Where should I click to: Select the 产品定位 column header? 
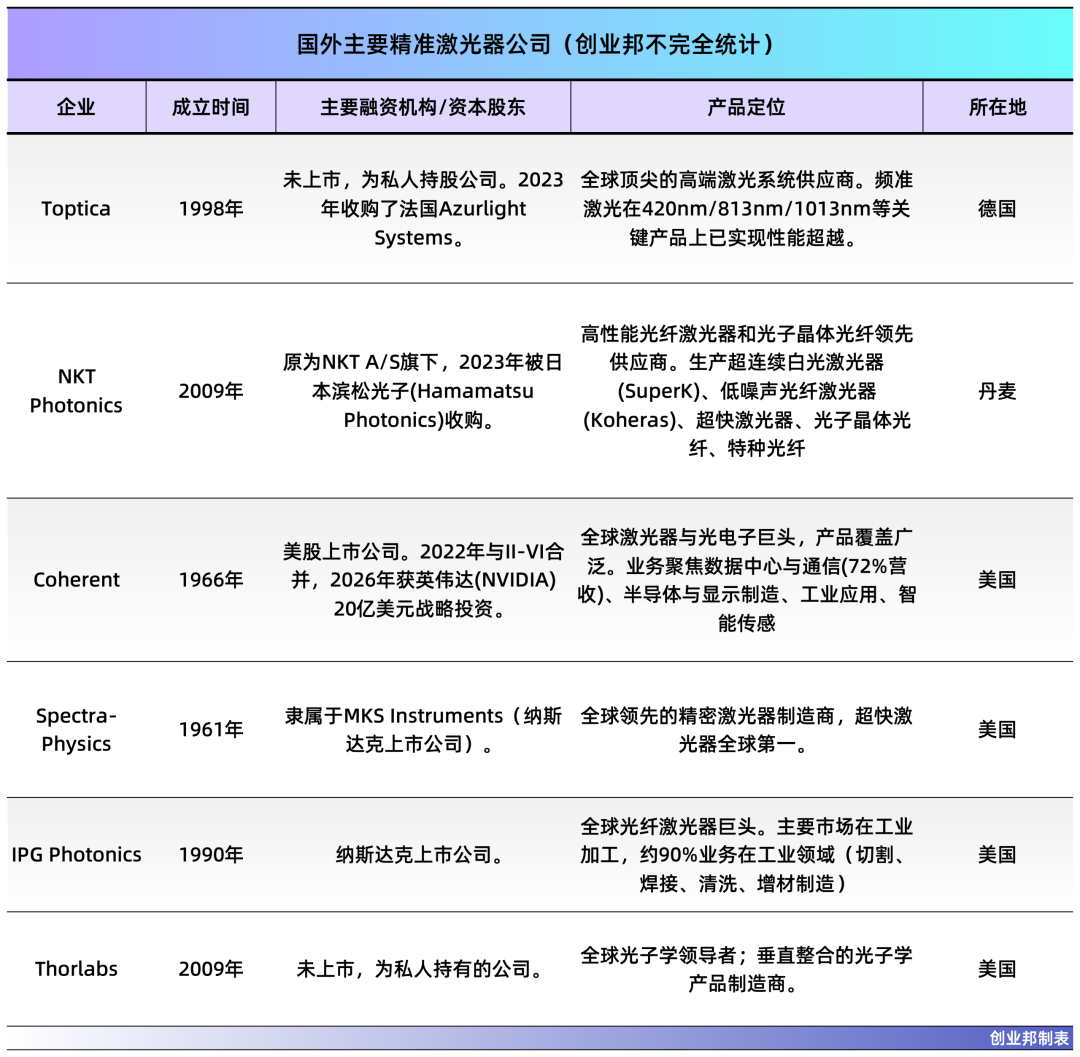coord(747,107)
